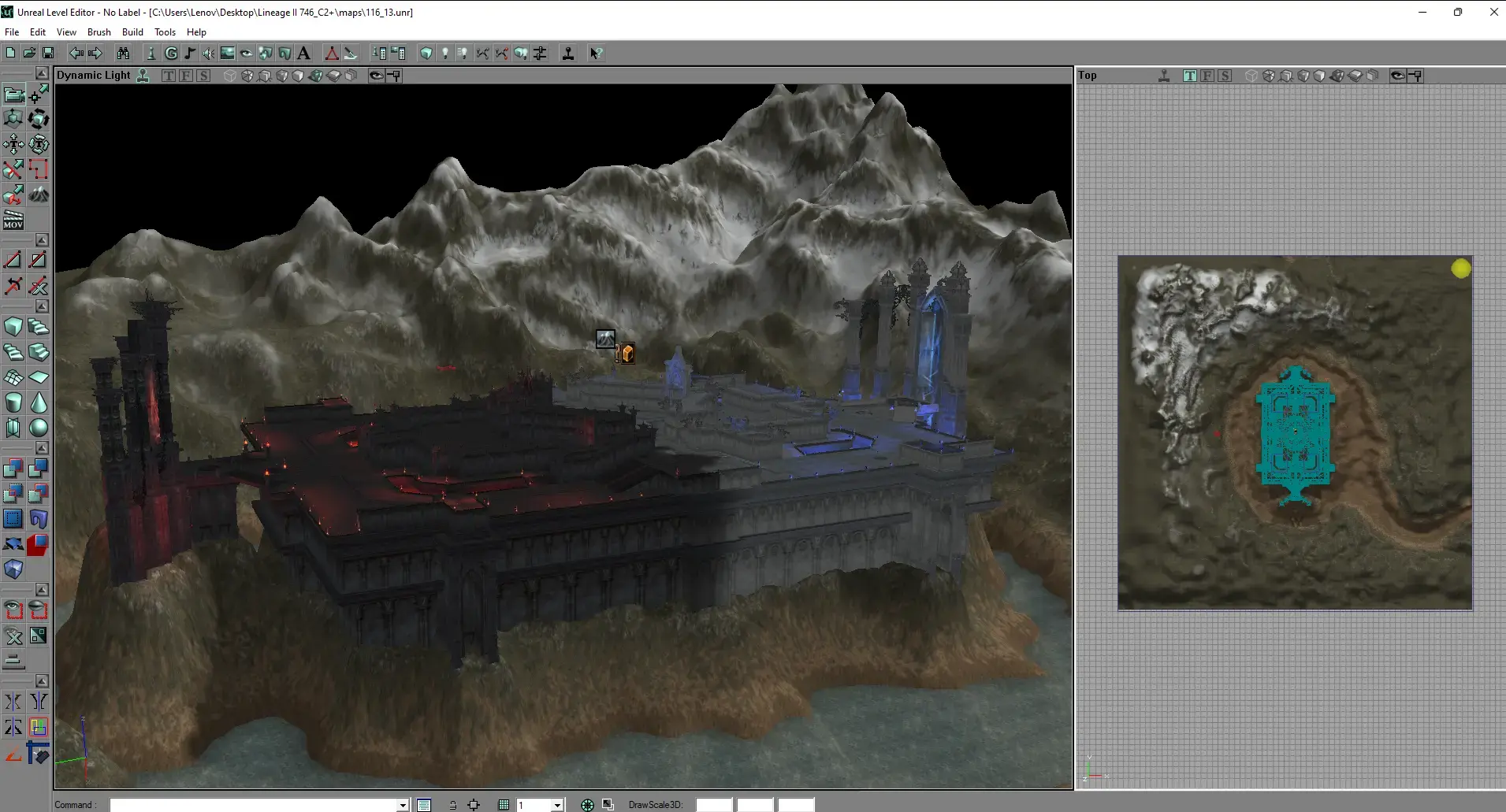The height and width of the screenshot is (812, 1506).
Task: Collapse the selection visibility group
Action: [42, 590]
